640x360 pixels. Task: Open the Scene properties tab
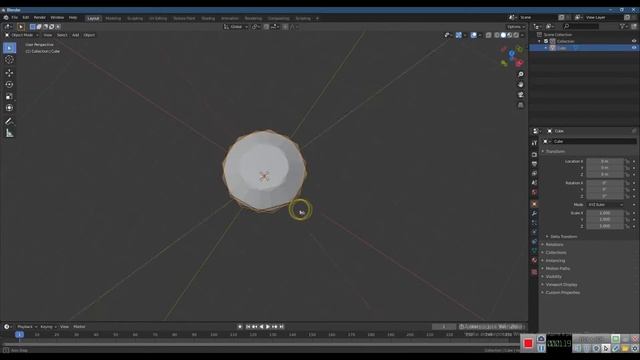[534, 182]
